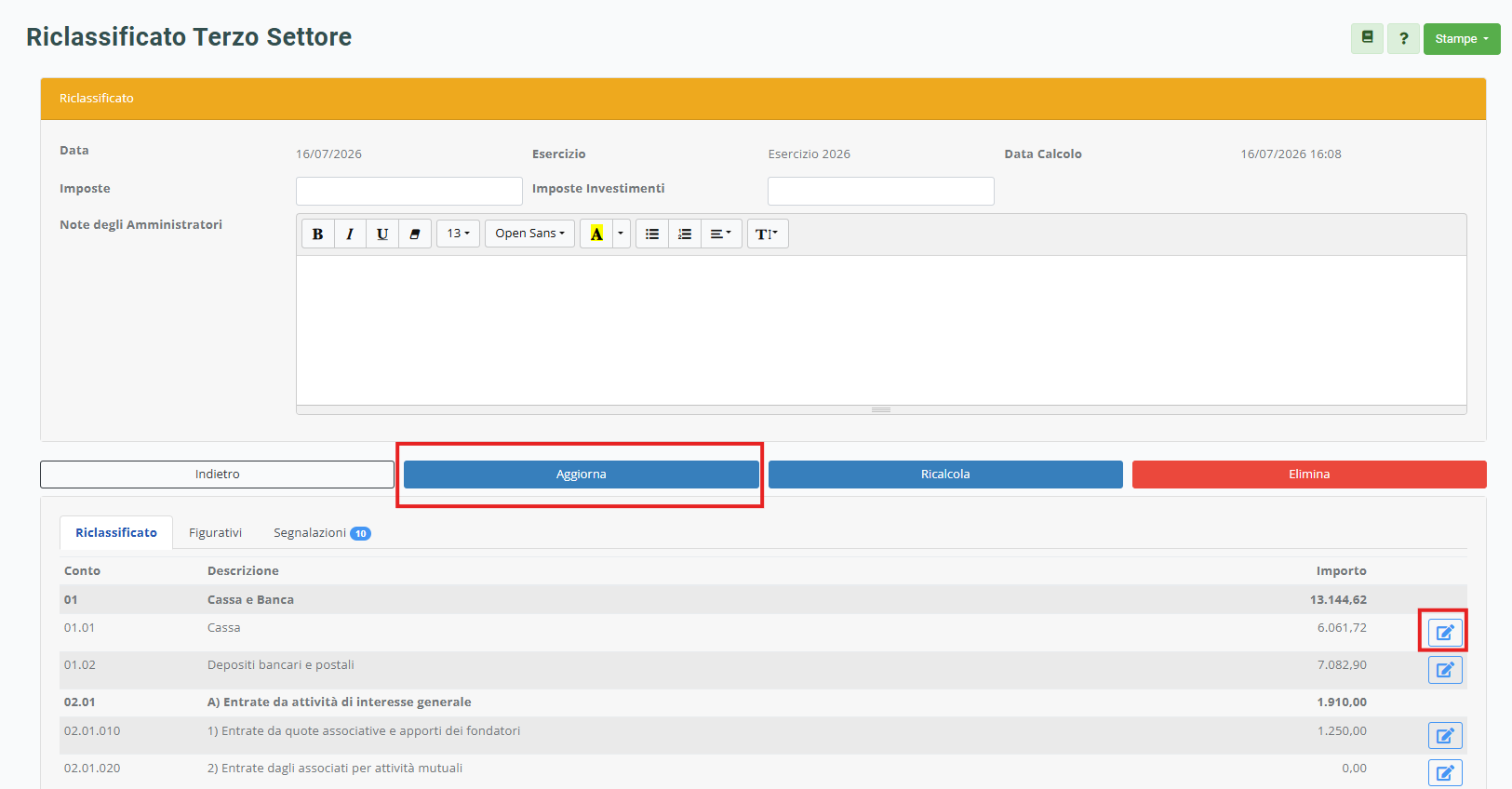Click the Ricalcola button

(x=945, y=475)
